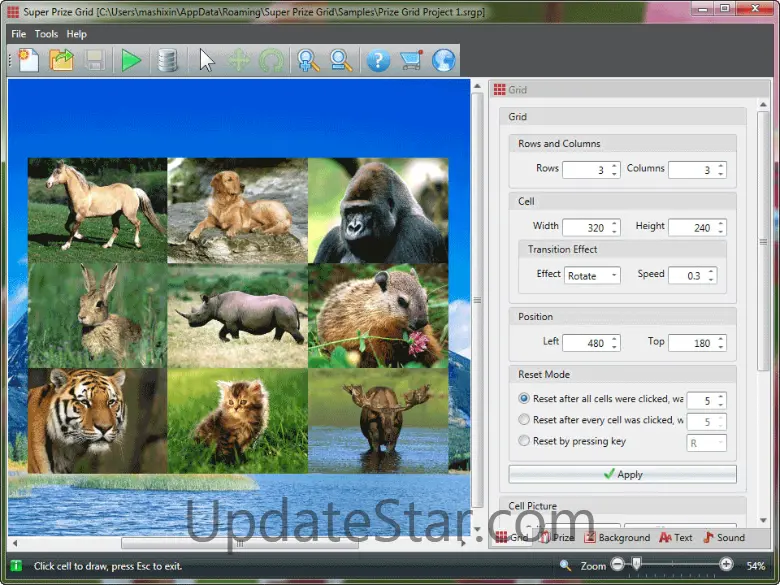
Task: Open the website globe icon
Action: (443, 61)
